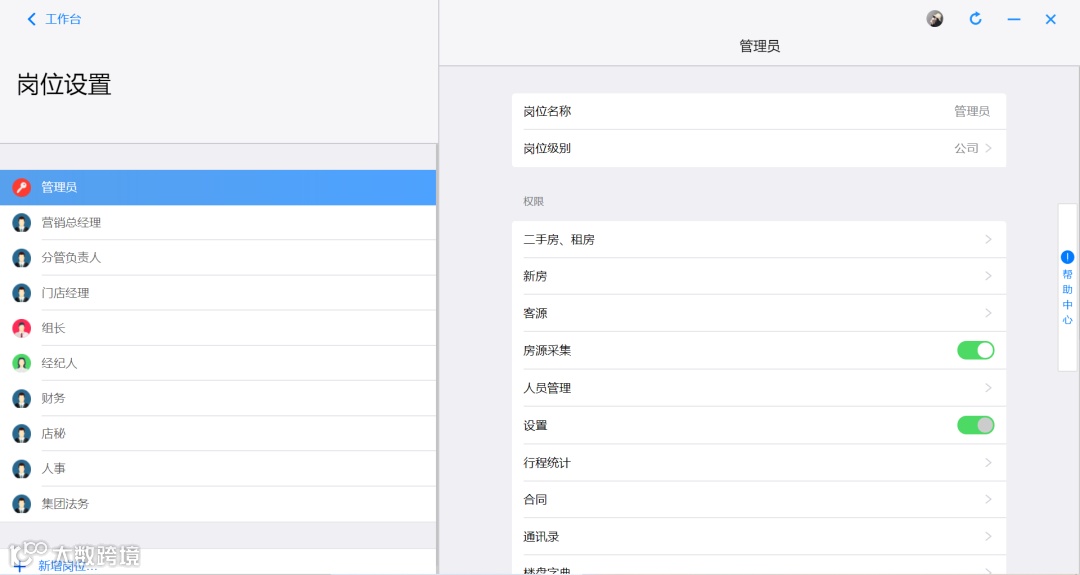The width and height of the screenshot is (1080, 575).
Task: Expand the 行程统计 permission chevron
Action: (988, 462)
